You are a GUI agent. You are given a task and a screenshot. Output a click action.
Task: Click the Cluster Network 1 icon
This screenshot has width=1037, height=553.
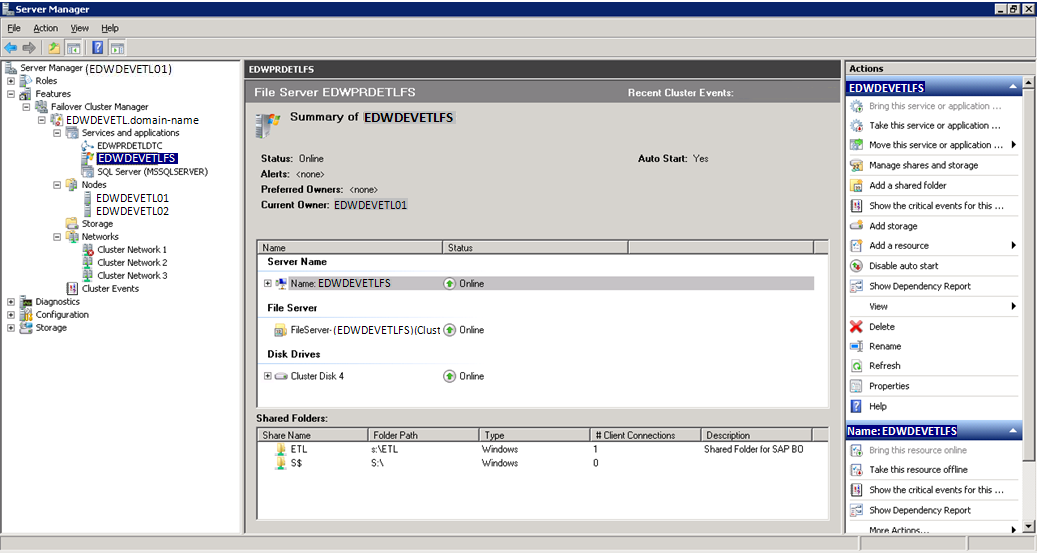(88, 249)
